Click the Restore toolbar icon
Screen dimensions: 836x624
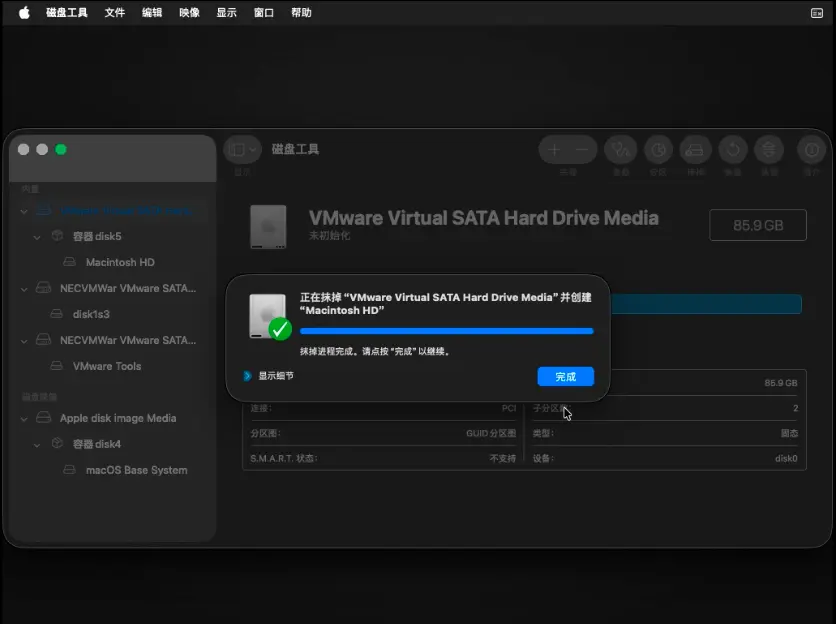point(732,150)
